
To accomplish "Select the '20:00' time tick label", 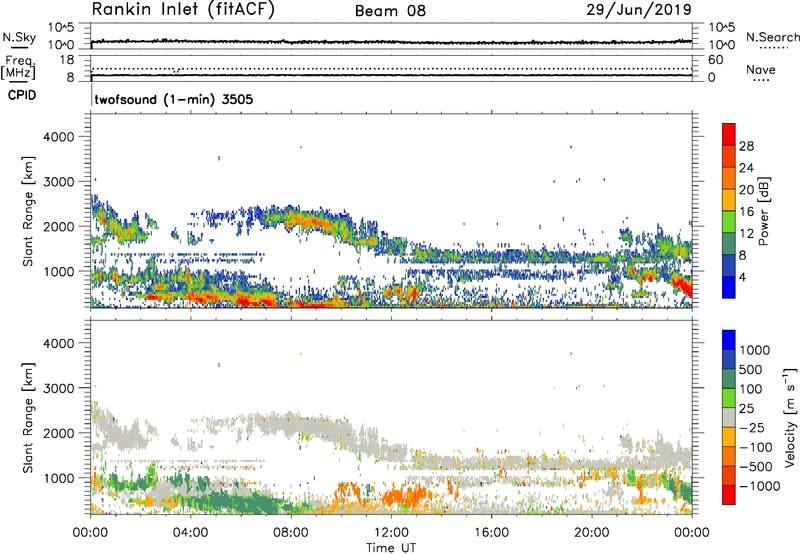I will click(x=591, y=533).
